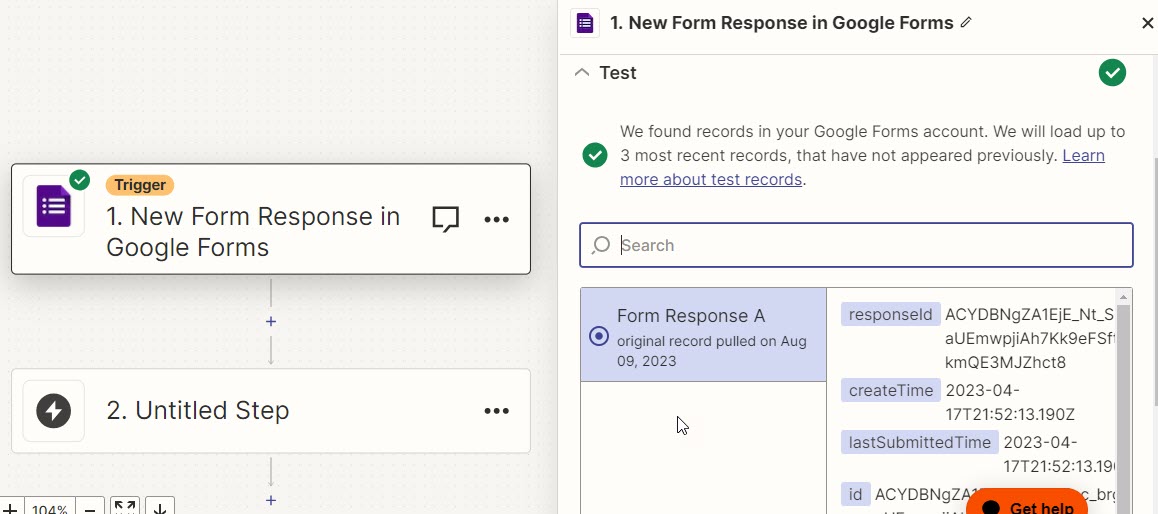
Task: Zoom out the canvas with the minus button
Action: [x=89, y=509]
